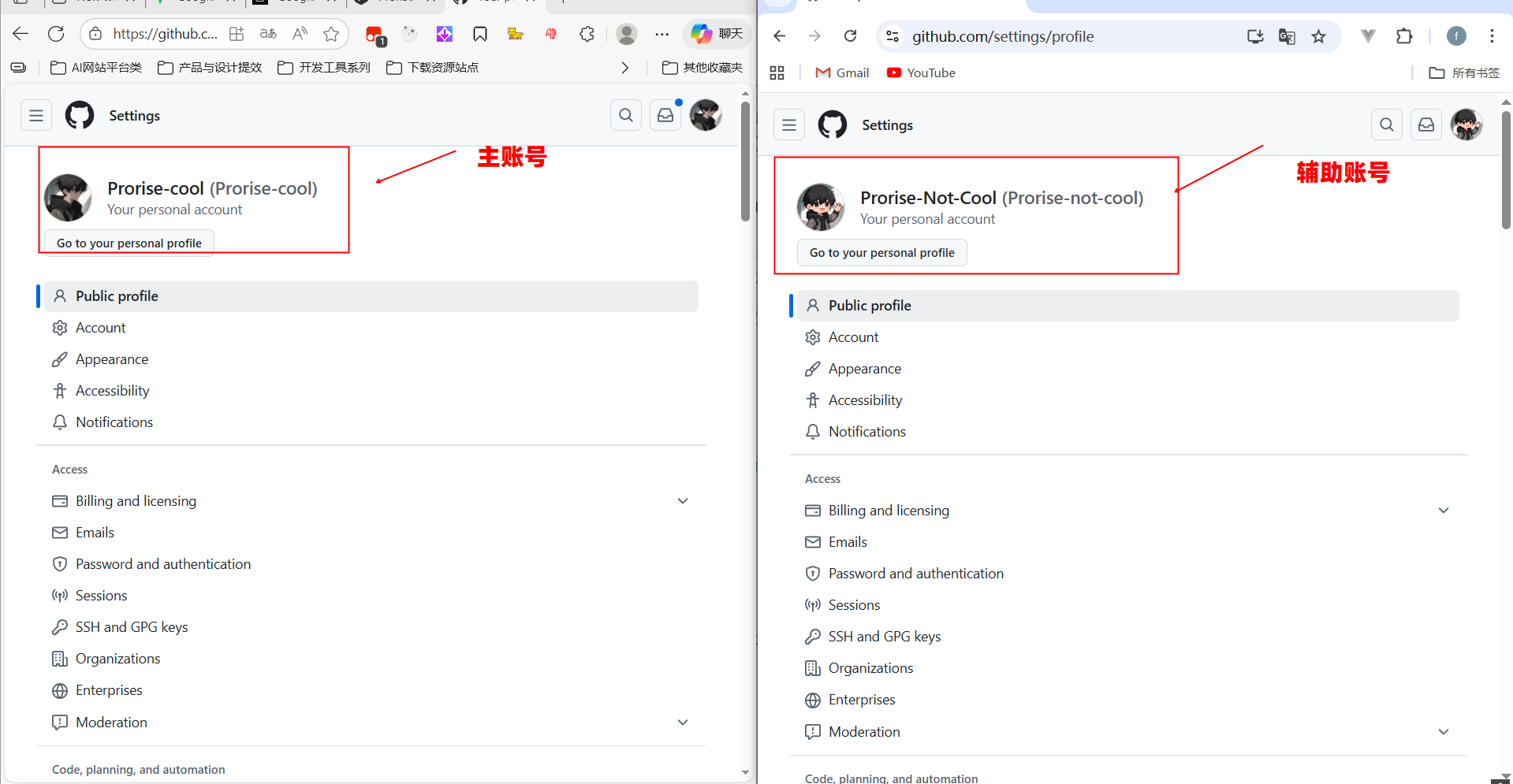Show more bookmarks via chevron in Edge
This screenshot has height=784, width=1513.
pos(624,68)
